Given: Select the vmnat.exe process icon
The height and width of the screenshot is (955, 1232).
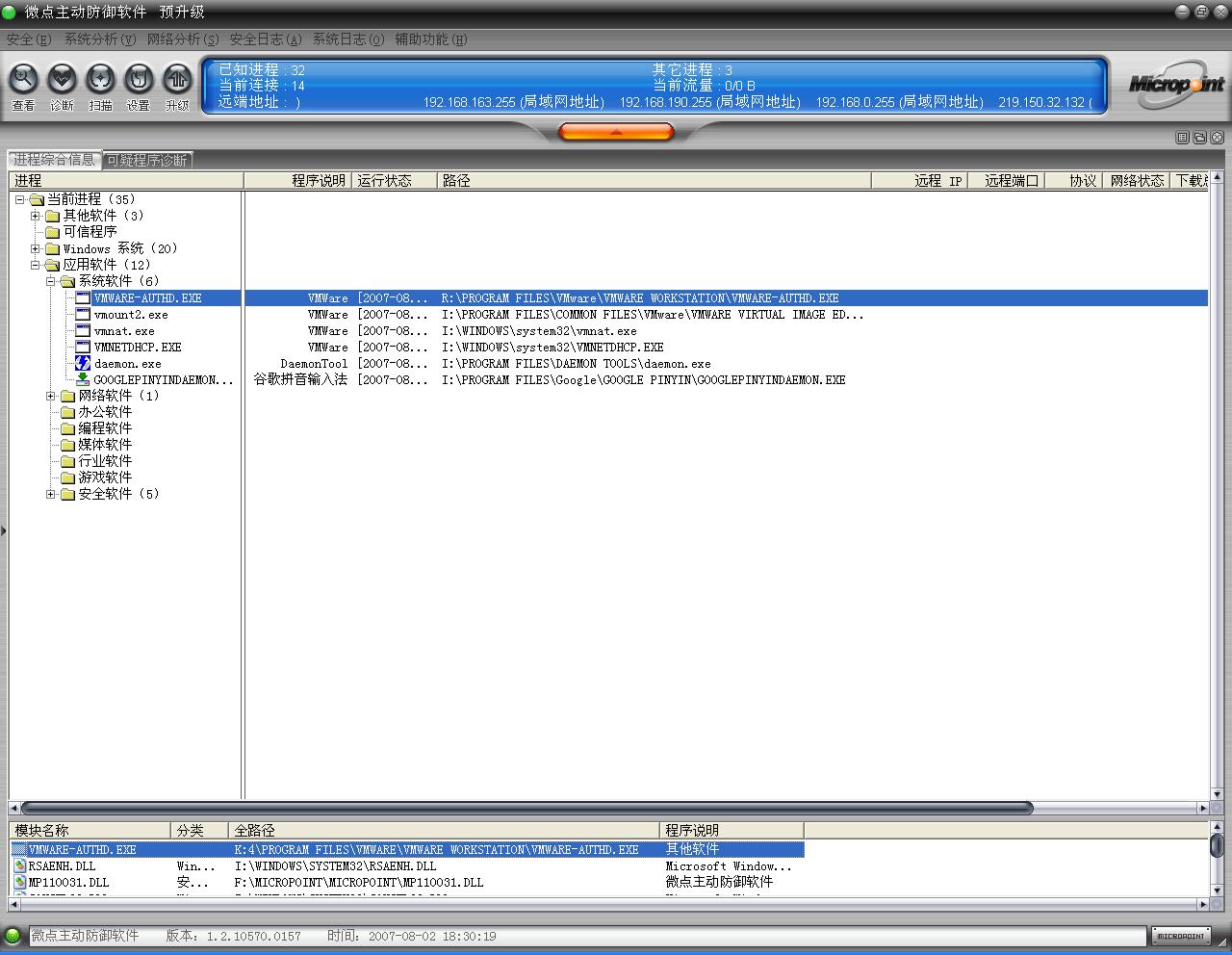Looking at the screenshot, I should coord(83,331).
